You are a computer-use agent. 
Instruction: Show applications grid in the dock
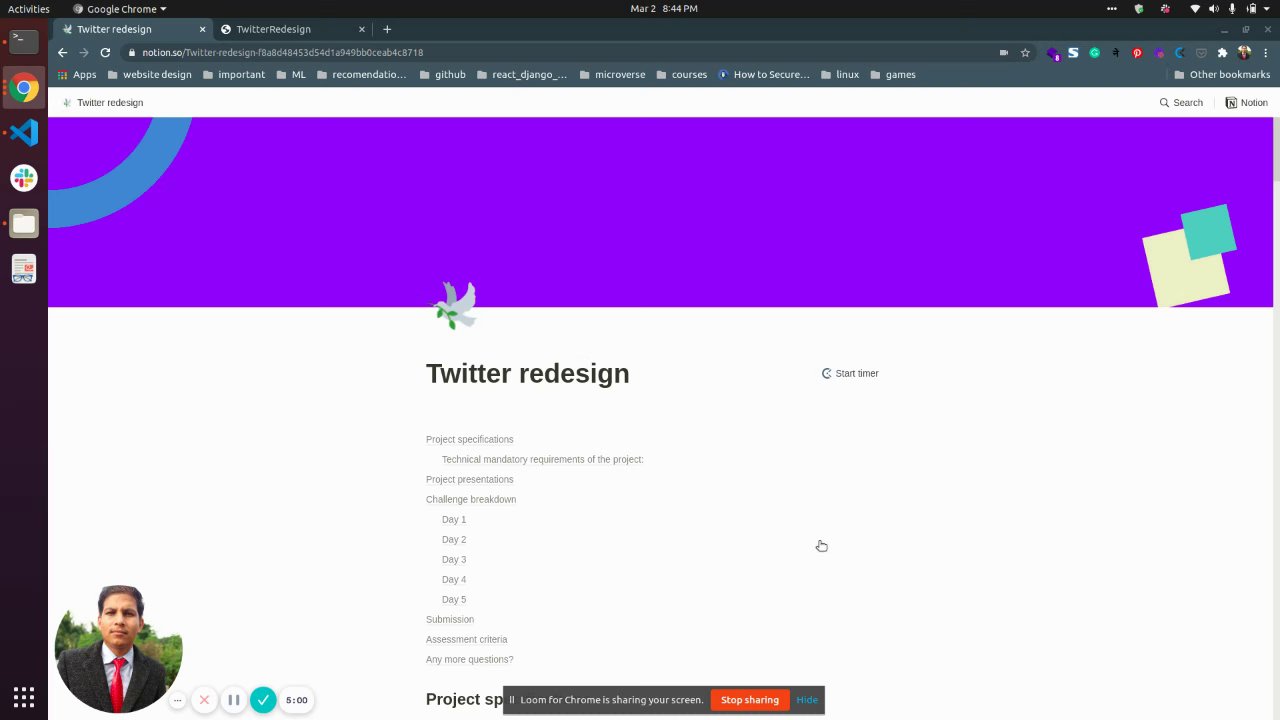[24, 697]
